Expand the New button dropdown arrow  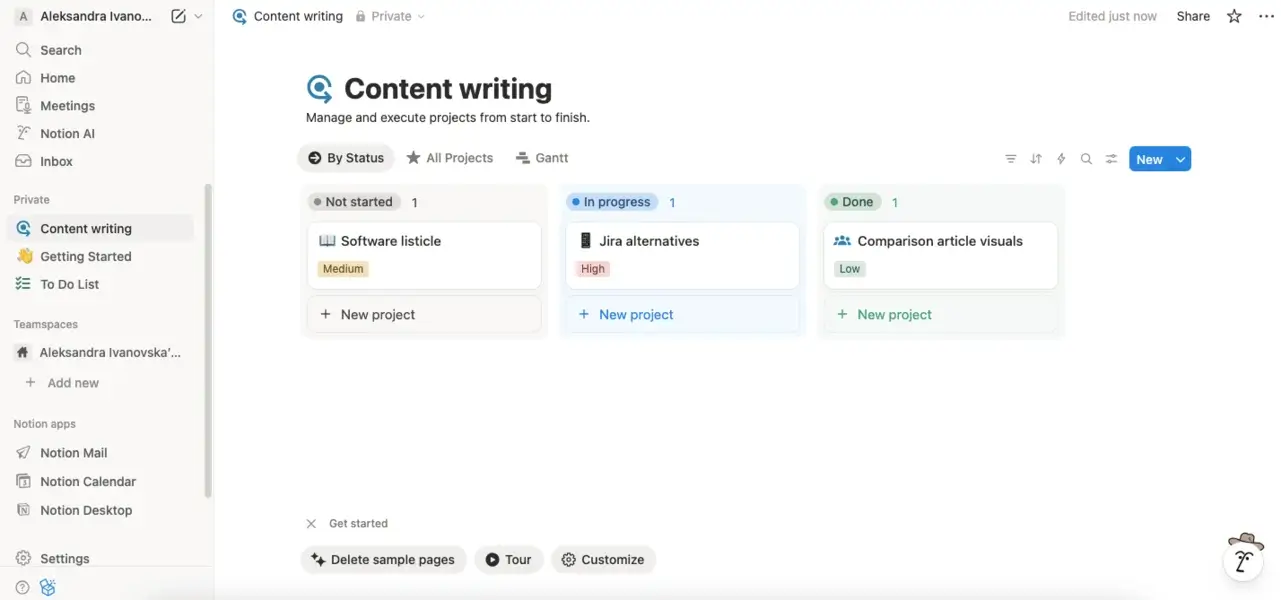pos(1181,159)
